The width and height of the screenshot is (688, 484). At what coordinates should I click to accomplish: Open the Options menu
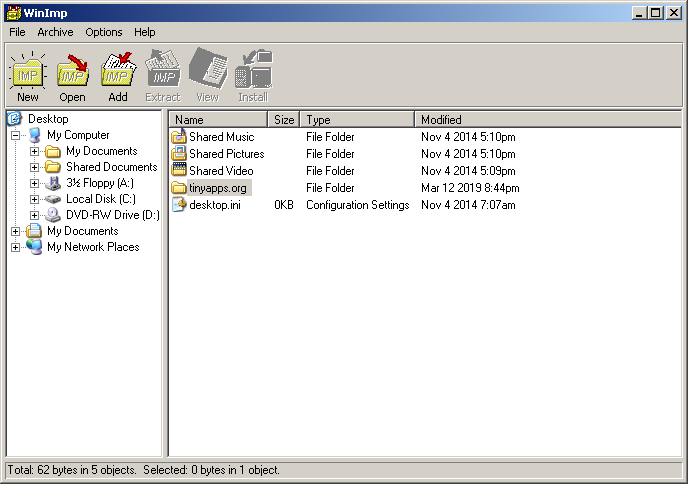click(103, 32)
